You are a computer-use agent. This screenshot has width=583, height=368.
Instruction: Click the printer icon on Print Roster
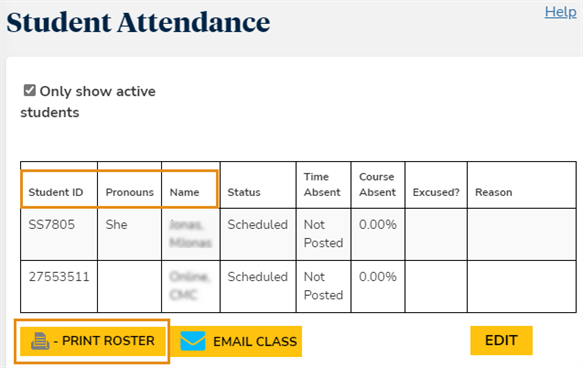click(40, 341)
